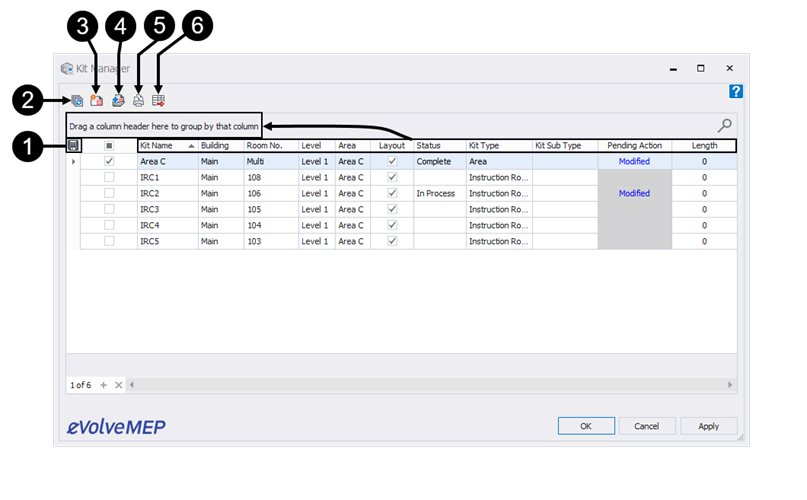Click the Status column header
This screenshot has height=500, width=807.
[440, 146]
